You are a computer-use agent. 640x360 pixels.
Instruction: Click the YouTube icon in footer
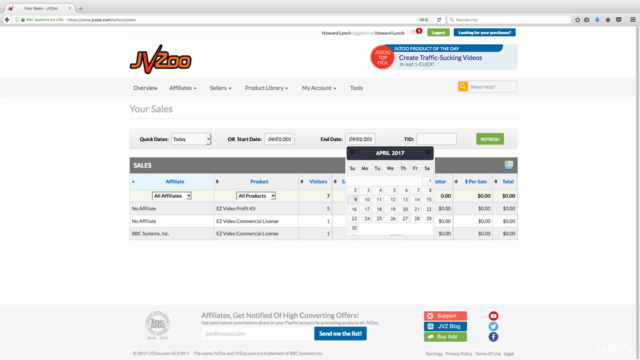point(493,316)
